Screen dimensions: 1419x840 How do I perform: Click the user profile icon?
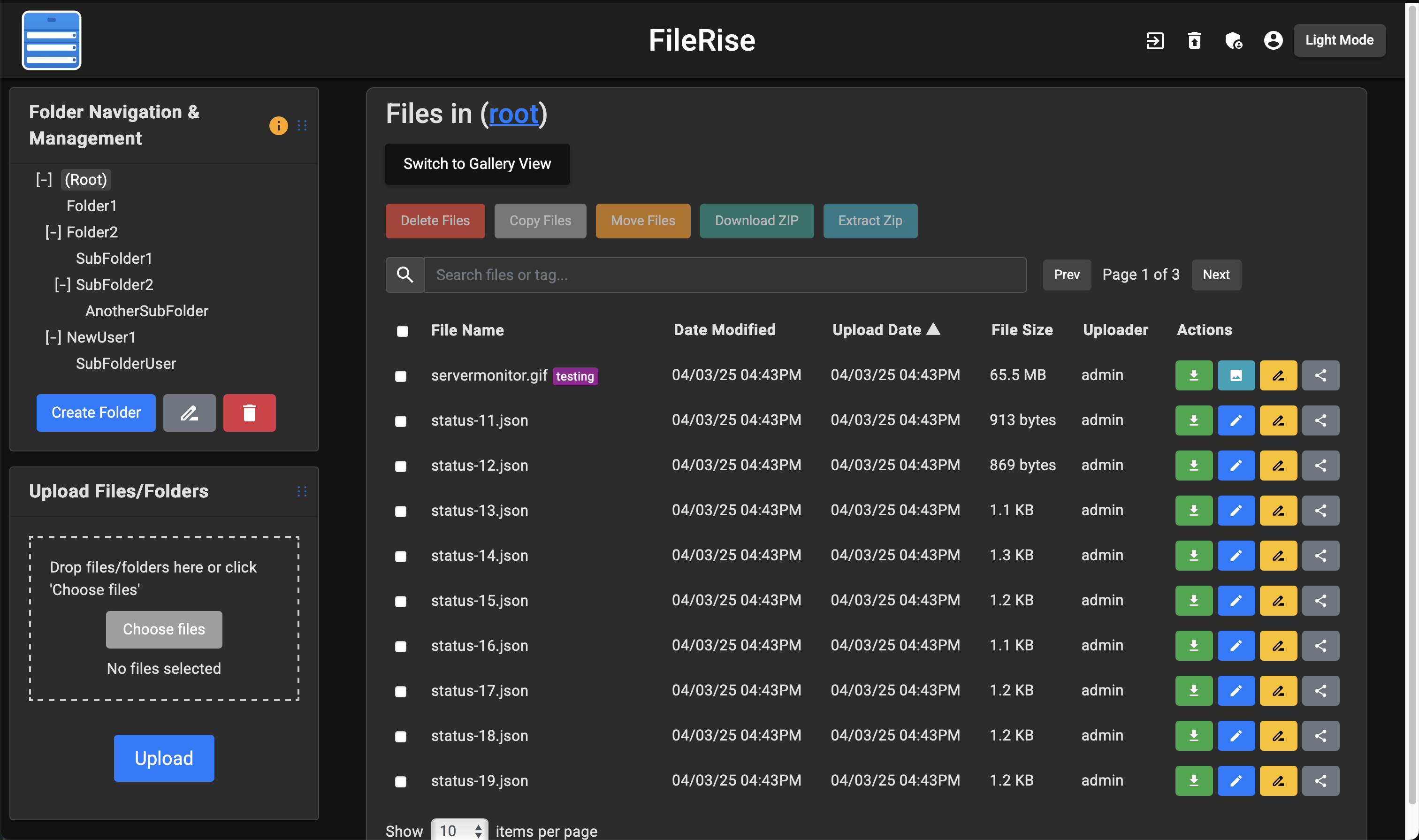click(1273, 40)
